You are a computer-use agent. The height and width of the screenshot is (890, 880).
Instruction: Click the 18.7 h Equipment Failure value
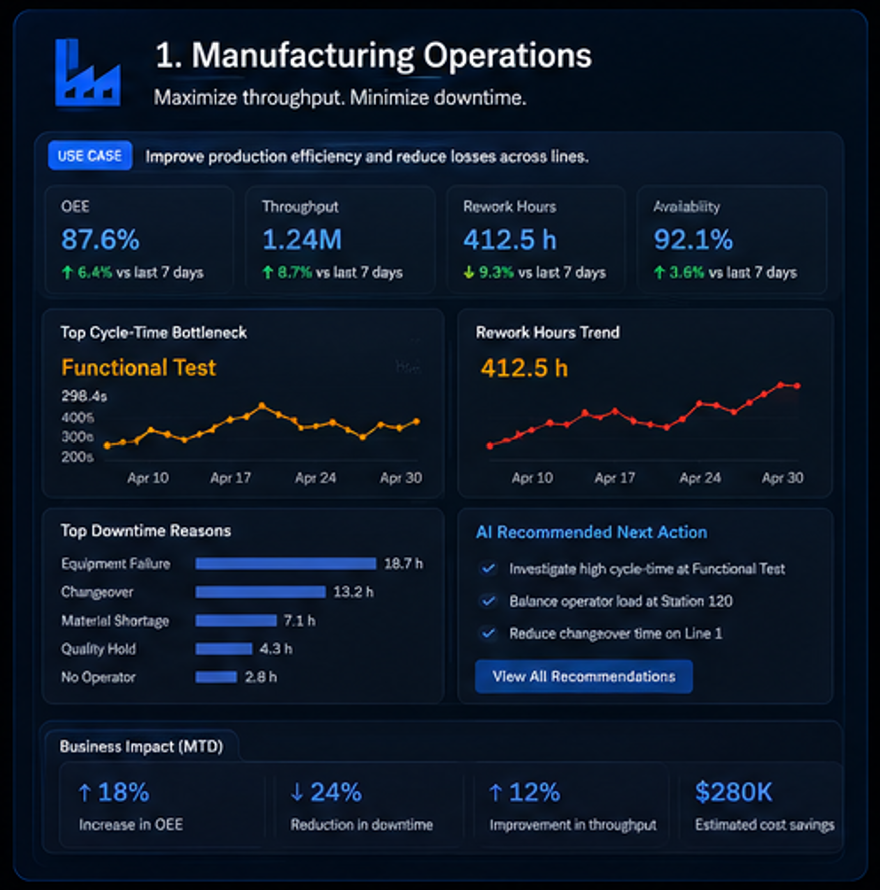404,563
